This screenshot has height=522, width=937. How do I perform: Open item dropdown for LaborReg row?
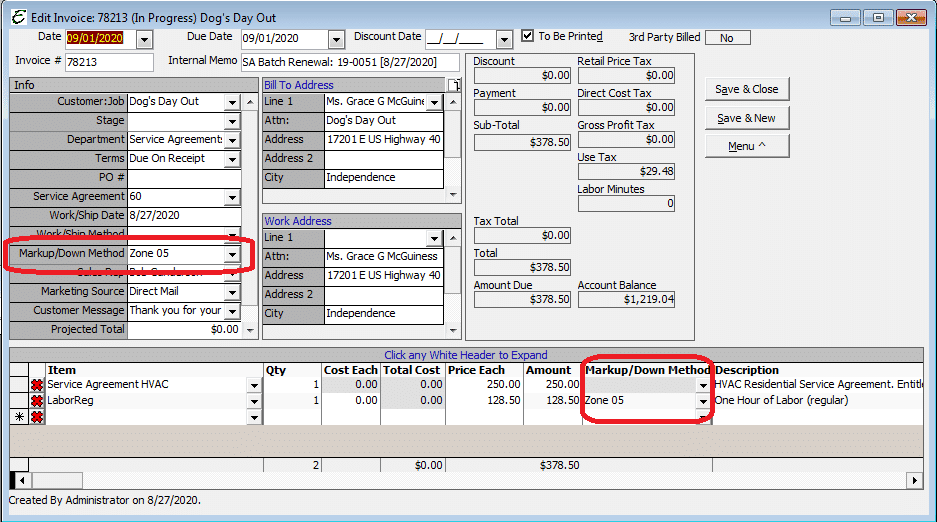pyautogui.click(x=255, y=401)
